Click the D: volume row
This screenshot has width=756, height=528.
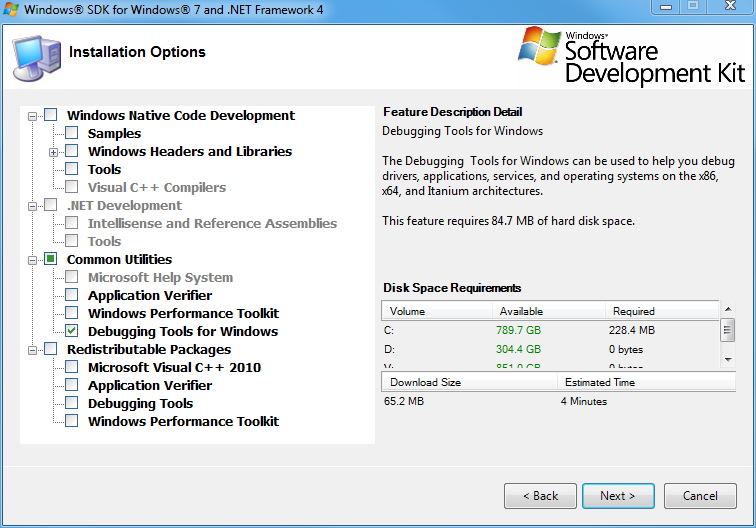(x=550, y=349)
